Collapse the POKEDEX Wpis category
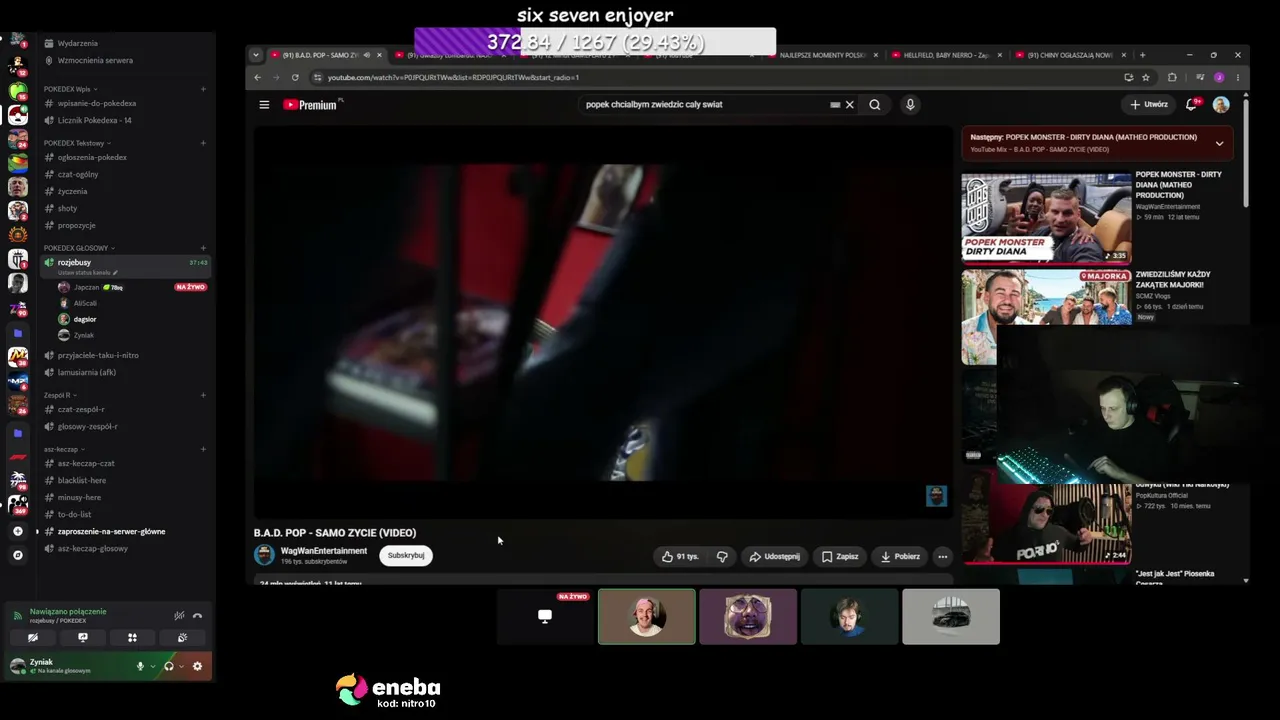 [69, 89]
